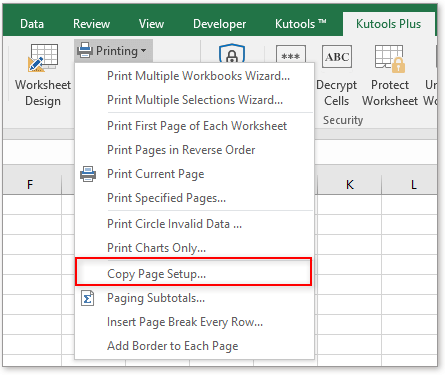Click the printer icon on Printing button
Viewport: 445px width, 375px height.
(85, 51)
